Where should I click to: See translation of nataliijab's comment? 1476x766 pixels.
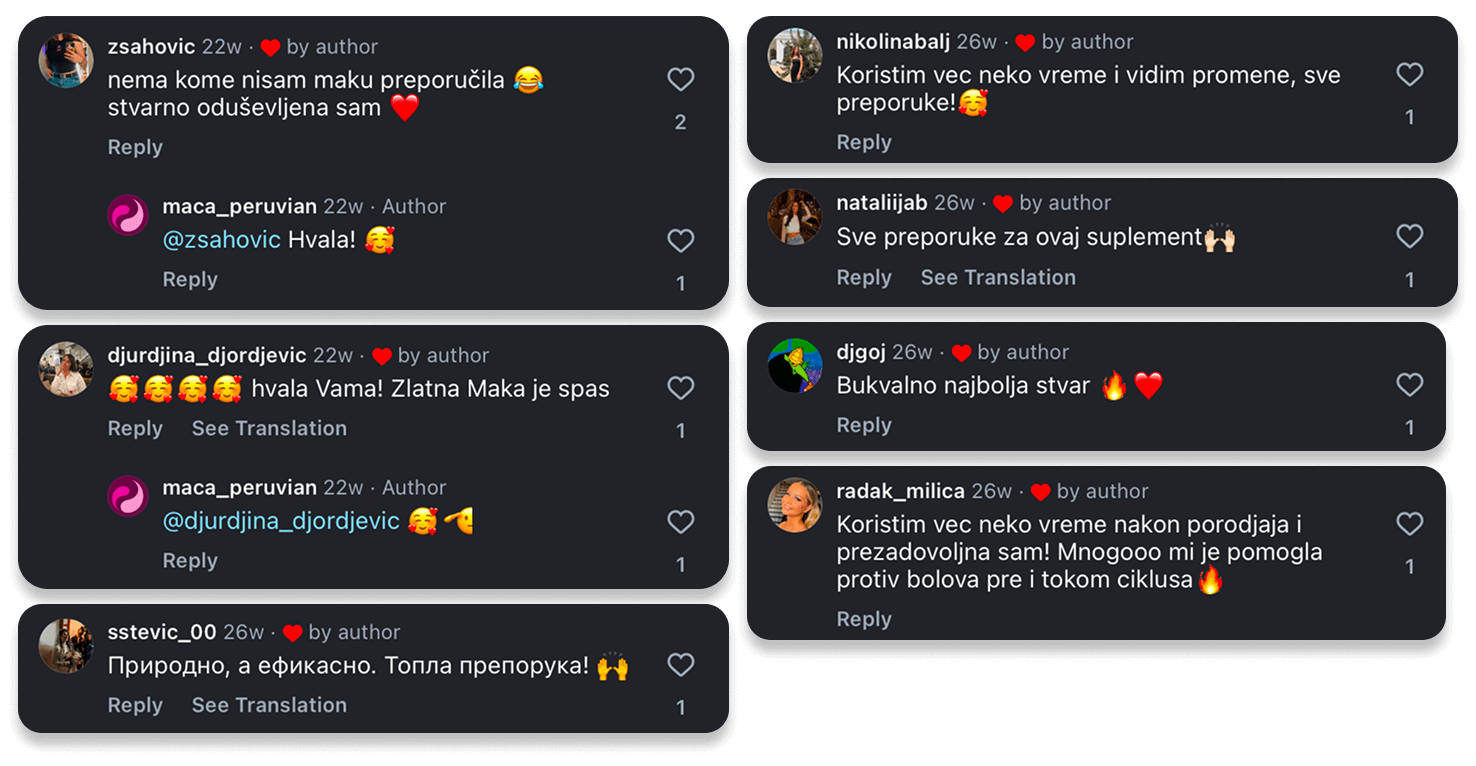coord(998,278)
